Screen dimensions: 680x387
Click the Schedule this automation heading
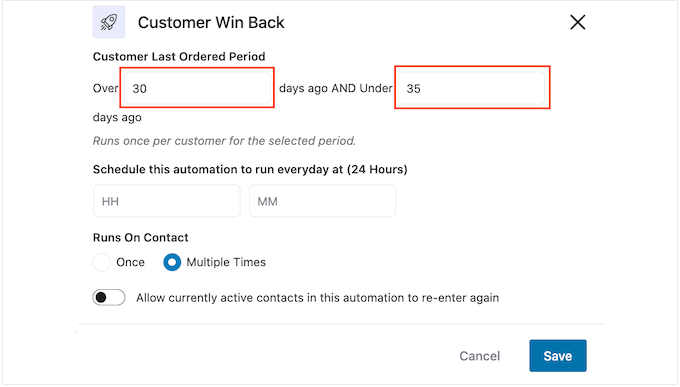pyautogui.click(x=250, y=169)
